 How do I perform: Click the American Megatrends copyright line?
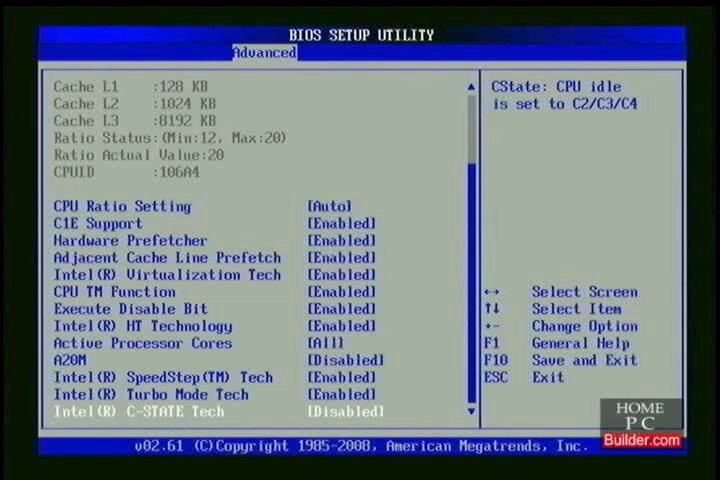pos(361,446)
